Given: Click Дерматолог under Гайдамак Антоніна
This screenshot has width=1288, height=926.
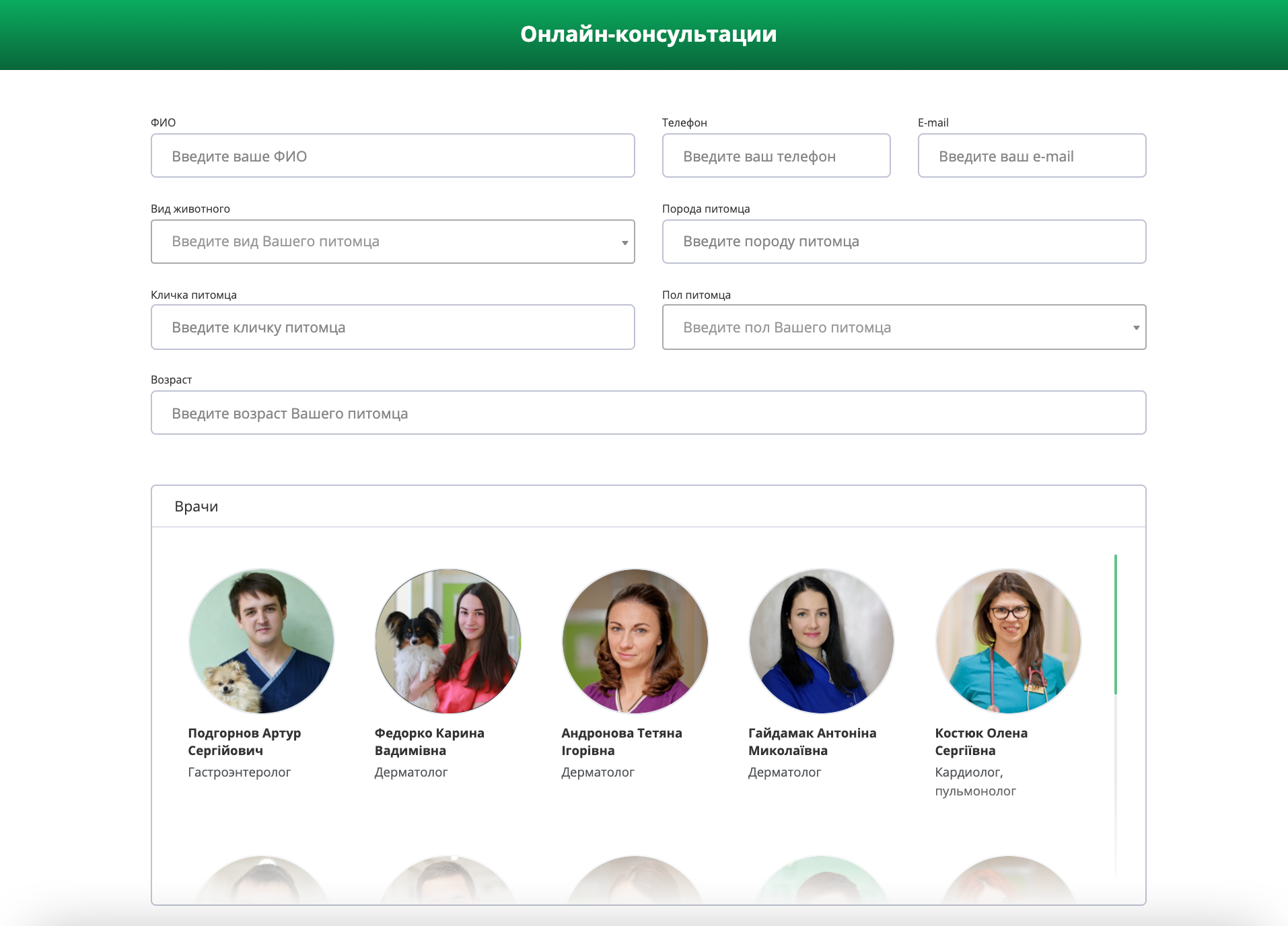Looking at the screenshot, I should [785, 772].
